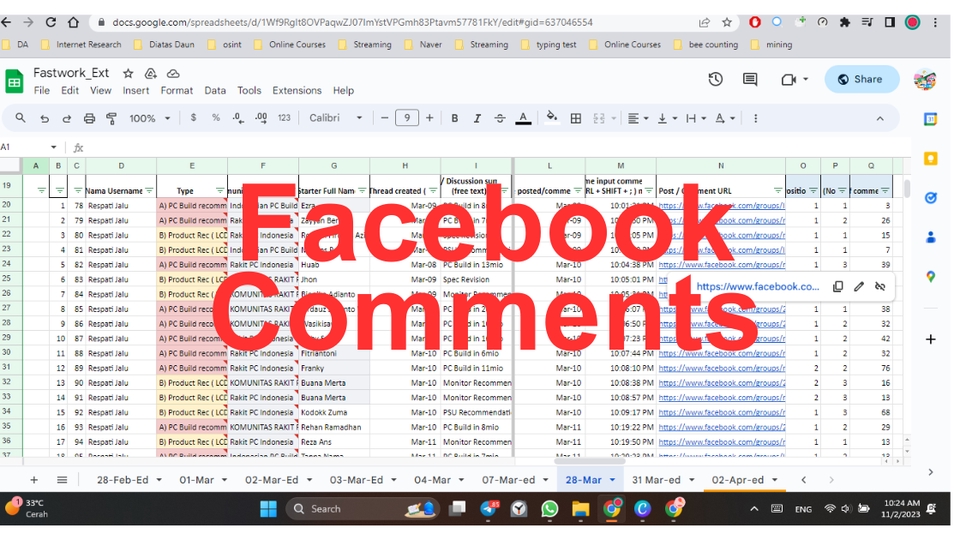This screenshot has height=540, width=960.
Task: Open the Extensions menu
Action: click(297, 90)
